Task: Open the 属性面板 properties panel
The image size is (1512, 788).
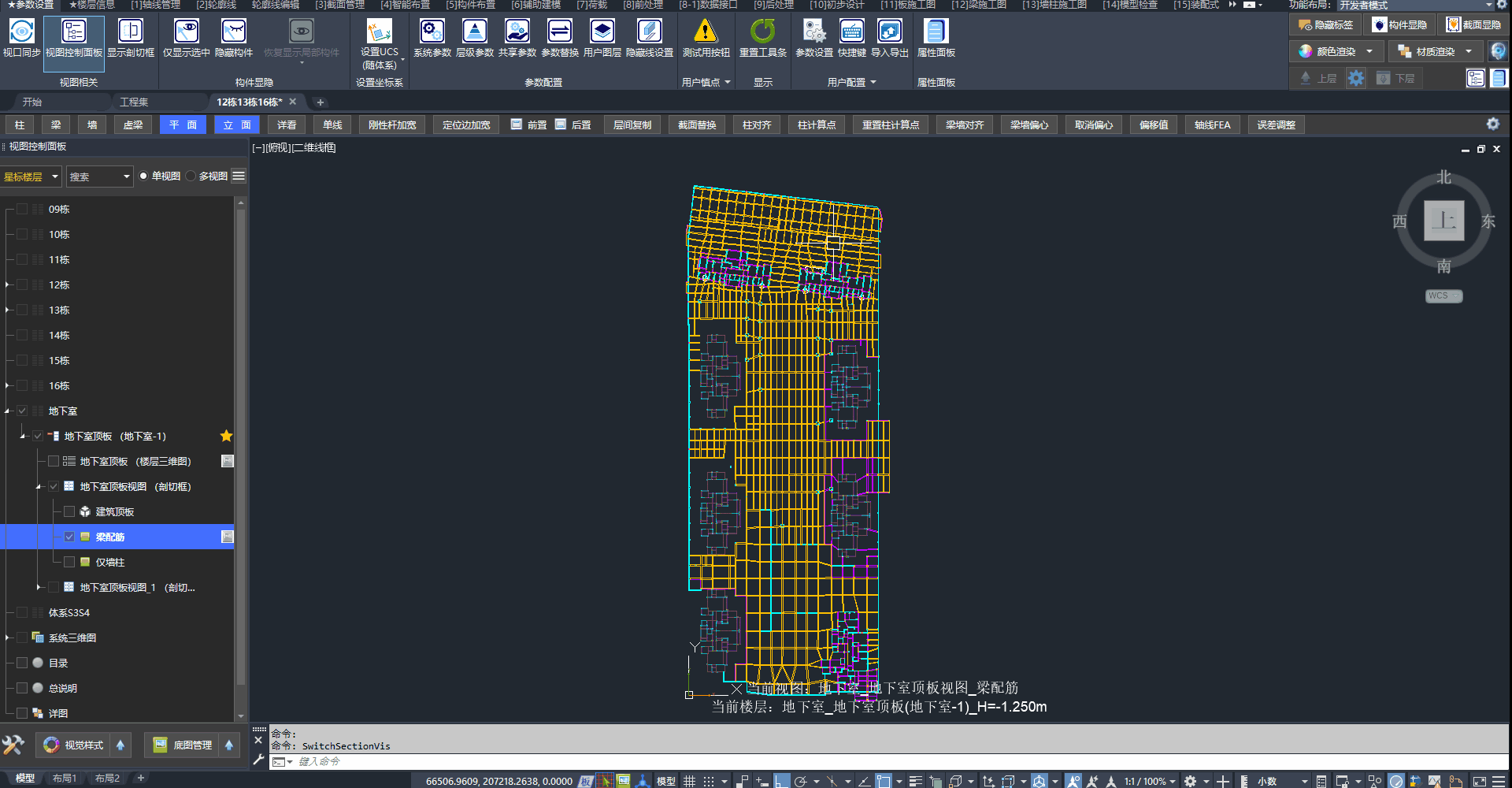Action: click(x=936, y=32)
